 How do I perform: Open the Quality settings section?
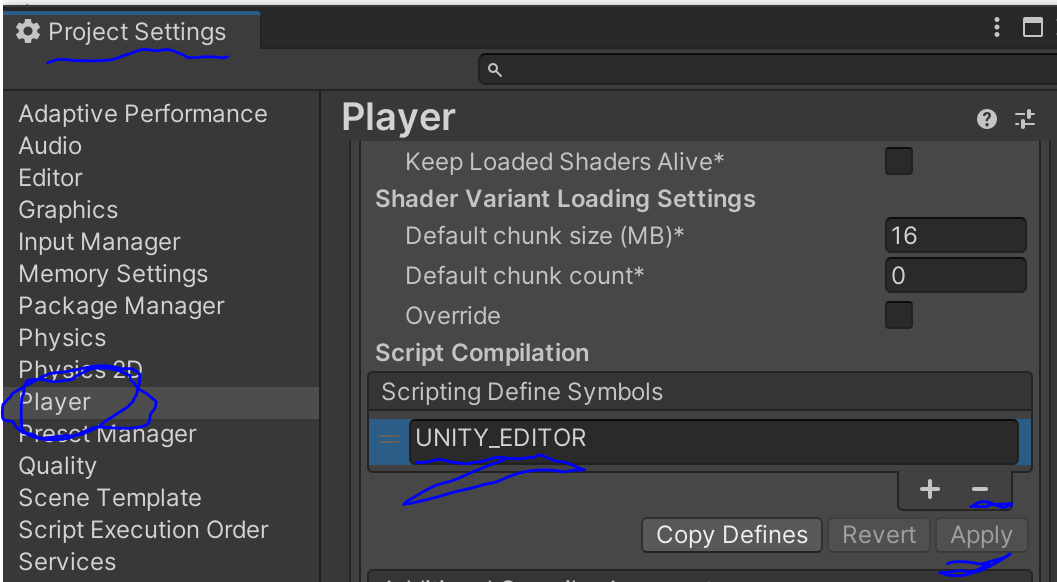click(x=57, y=465)
